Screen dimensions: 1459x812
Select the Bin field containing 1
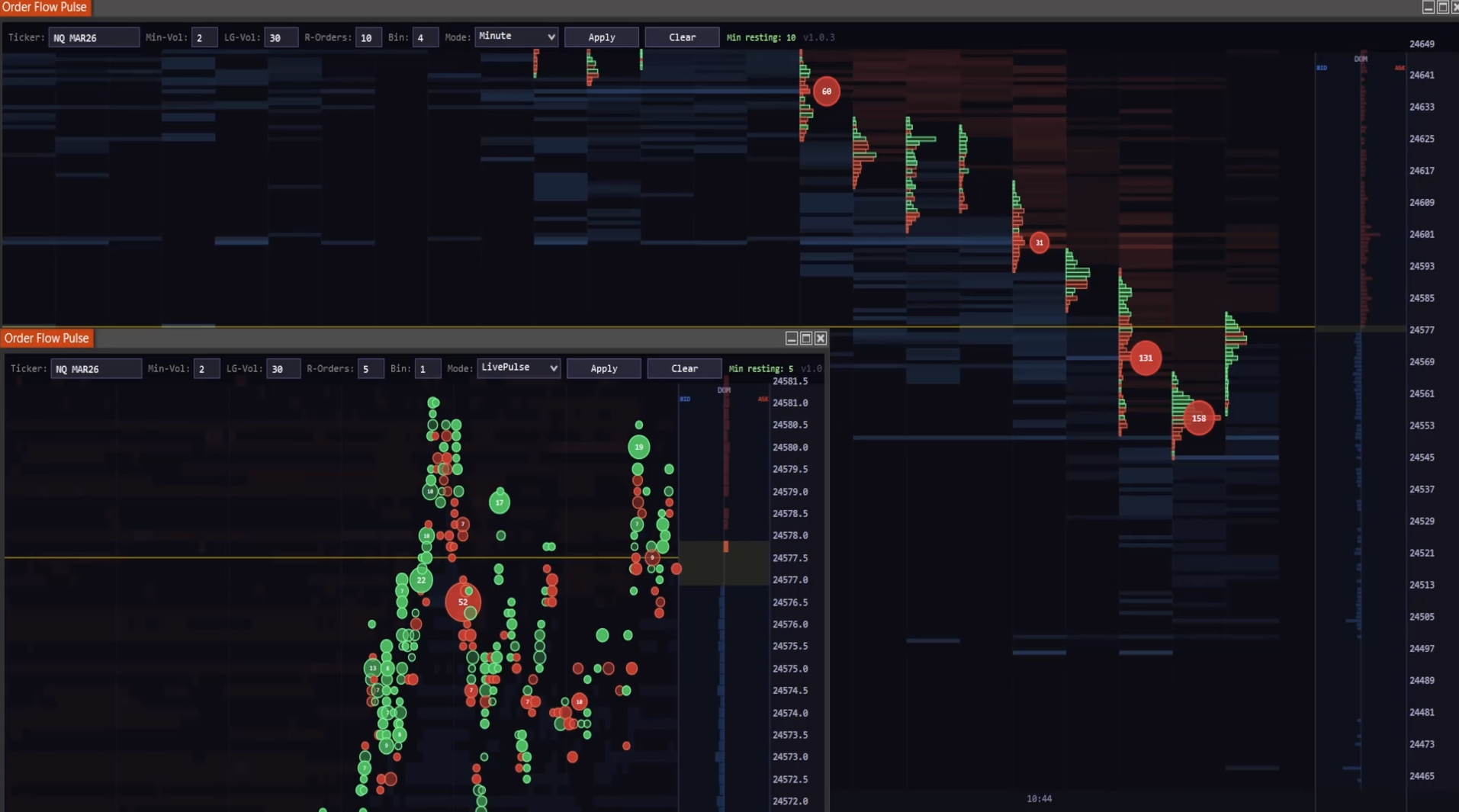click(426, 369)
